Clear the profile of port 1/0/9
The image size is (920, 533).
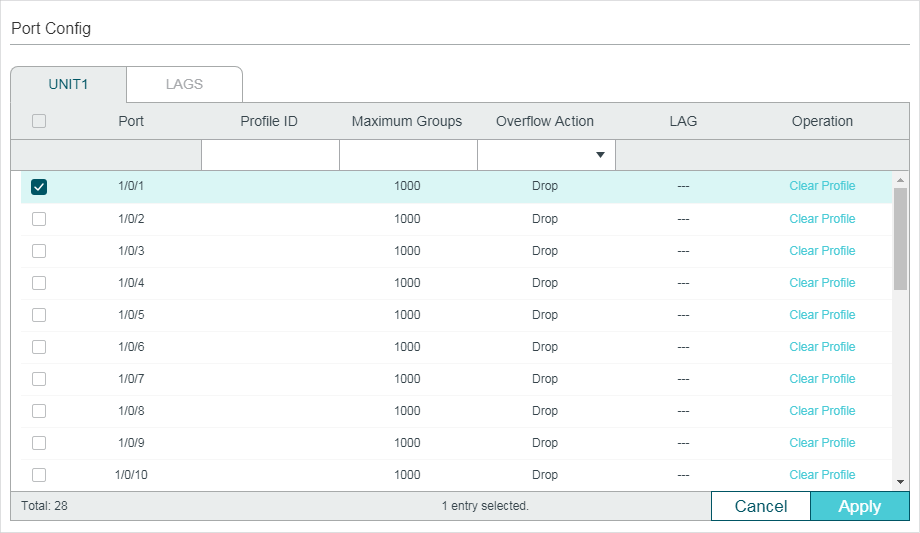(x=822, y=443)
